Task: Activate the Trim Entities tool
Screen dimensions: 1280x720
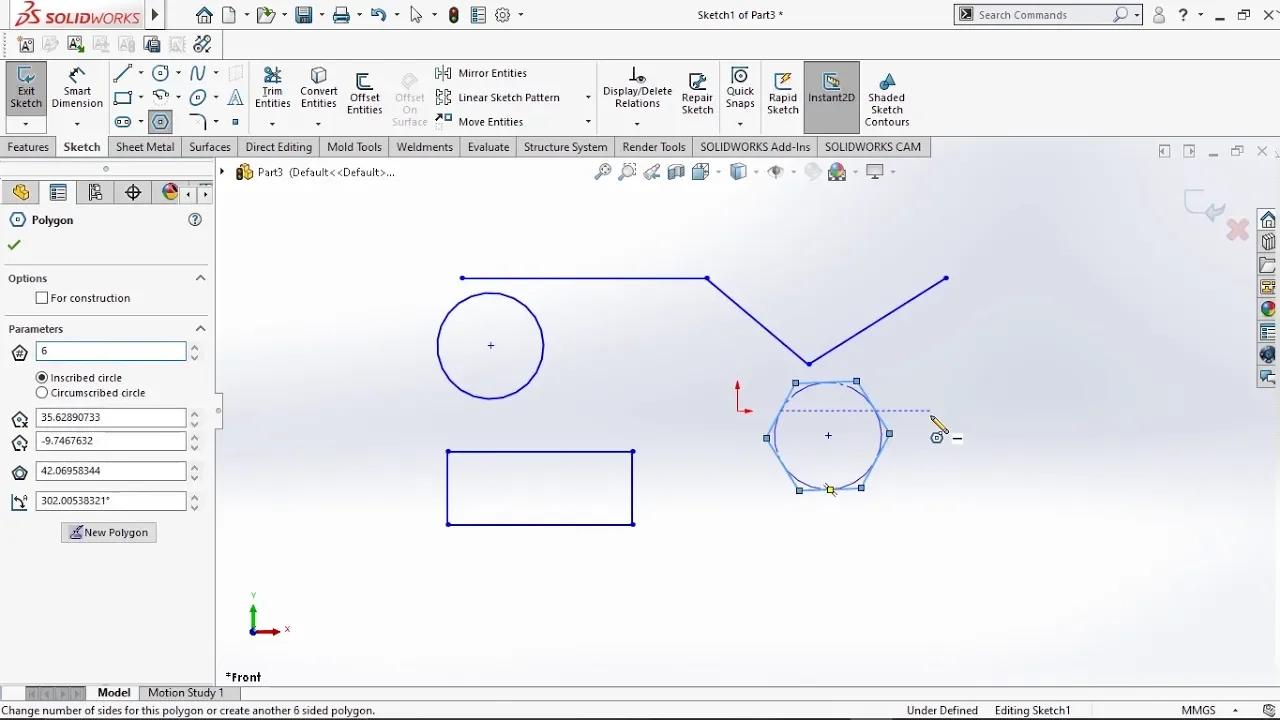Action: 272,88
